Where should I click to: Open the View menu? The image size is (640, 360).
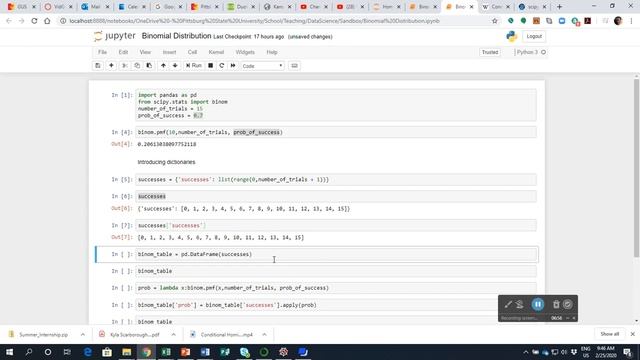click(x=145, y=52)
